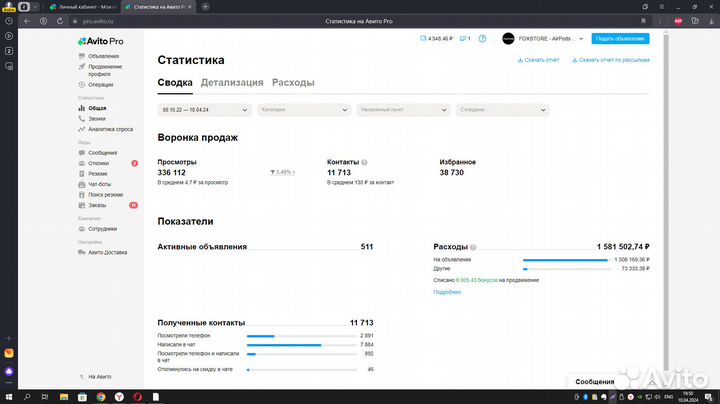
Task: Open Продвижение профиля section
Action: 105,70
